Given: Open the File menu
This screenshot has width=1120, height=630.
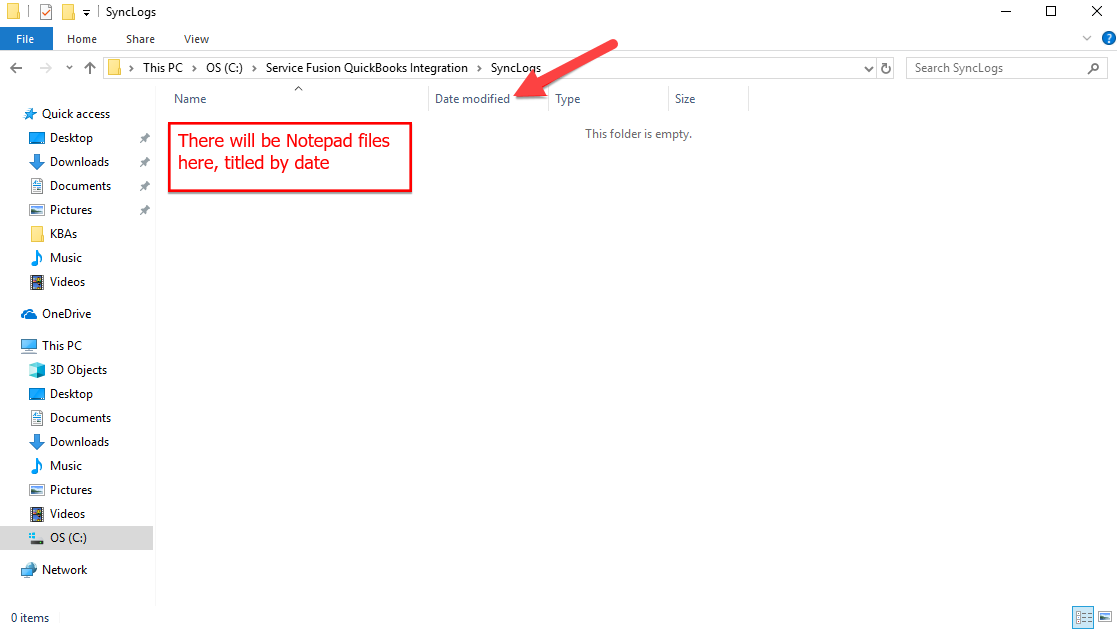Looking at the screenshot, I should [26, 39].
